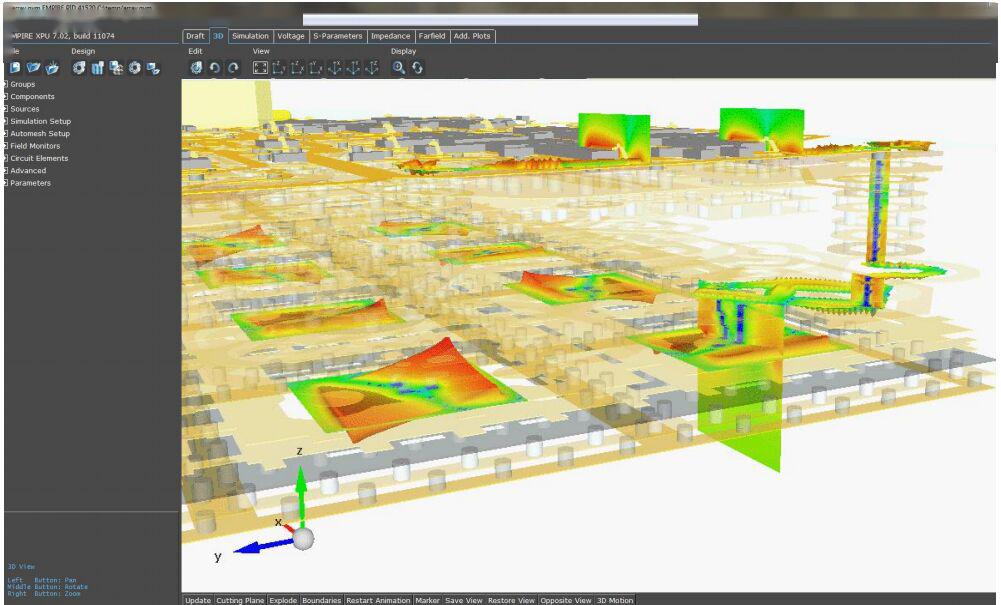The image size is (1001, 605).
Task: Open the Farfield tab
Action: point(431,36)
